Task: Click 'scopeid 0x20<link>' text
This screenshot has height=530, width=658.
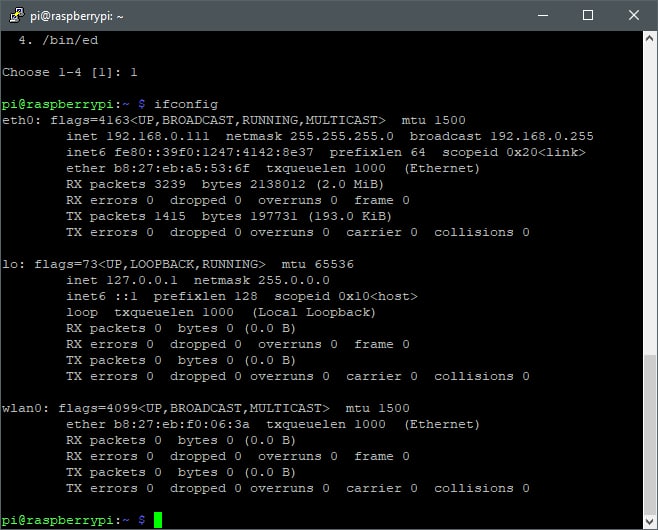Action: click(514, 152)
